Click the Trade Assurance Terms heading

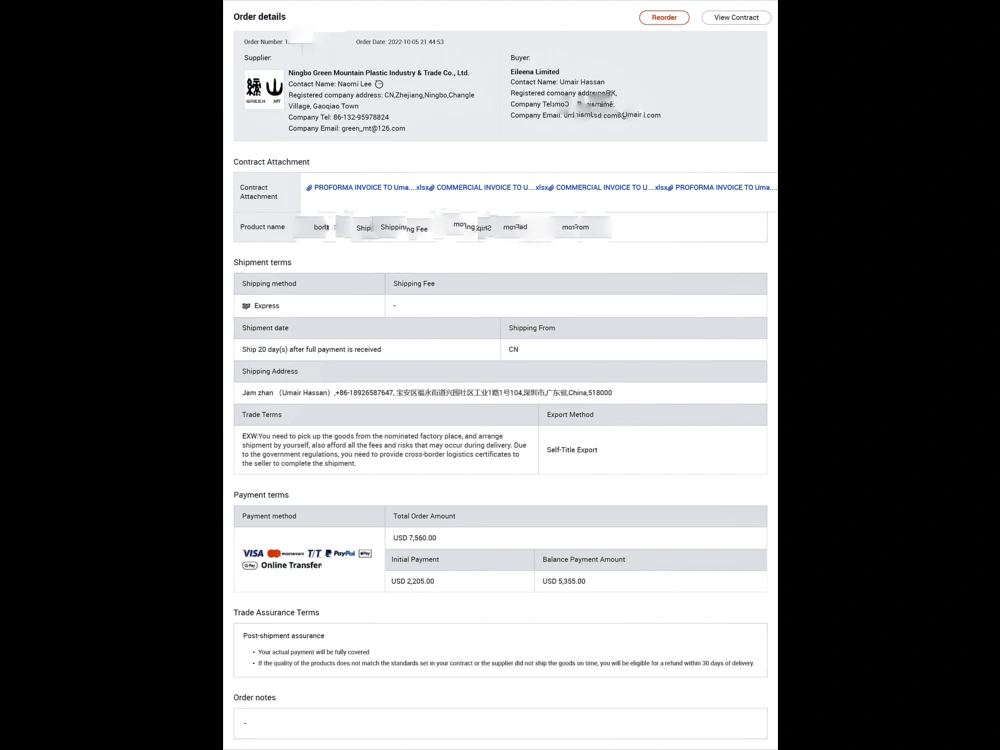[x=276, y=612]
